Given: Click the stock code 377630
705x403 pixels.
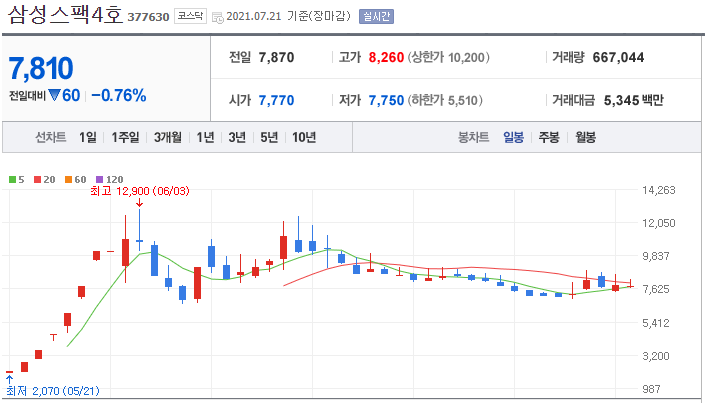Looking at the screenshot, I should tap(148, 17).
